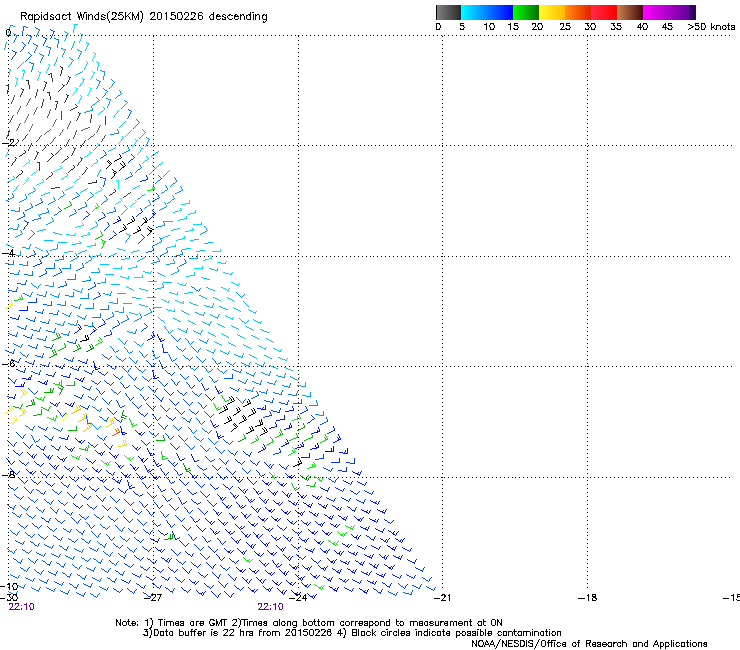740x650 pixels.
Task: Click the purple 22:10 time left of -24
Action: (x=270, y=607)
